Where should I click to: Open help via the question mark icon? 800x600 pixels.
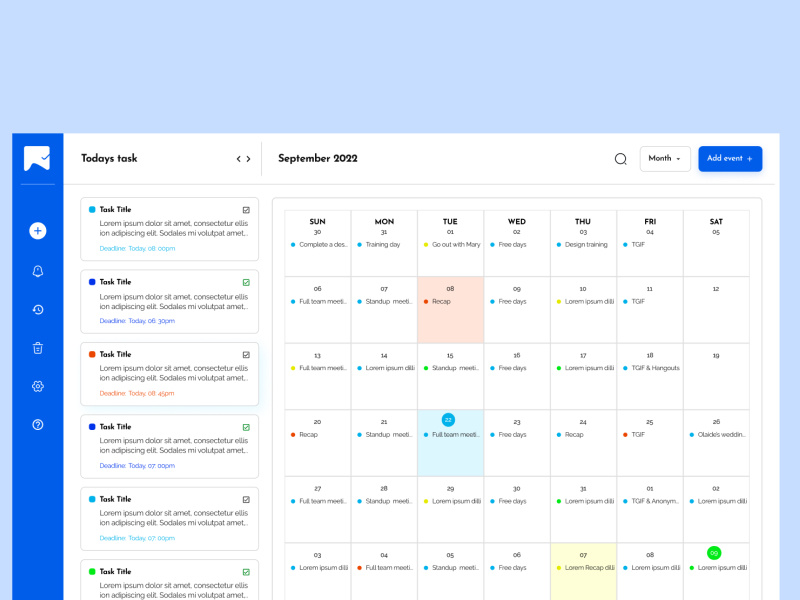click(x=37, y=424)
